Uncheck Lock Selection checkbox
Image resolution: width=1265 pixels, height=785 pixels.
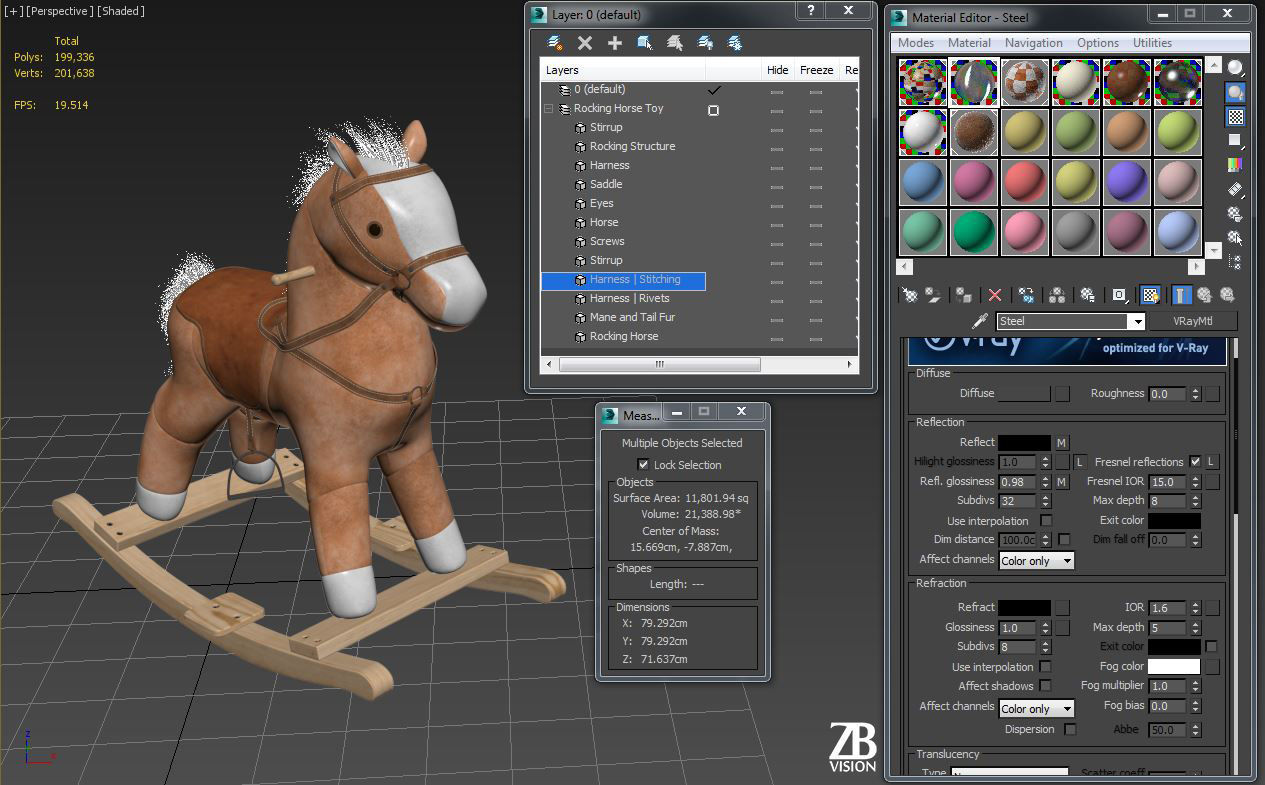643,465
